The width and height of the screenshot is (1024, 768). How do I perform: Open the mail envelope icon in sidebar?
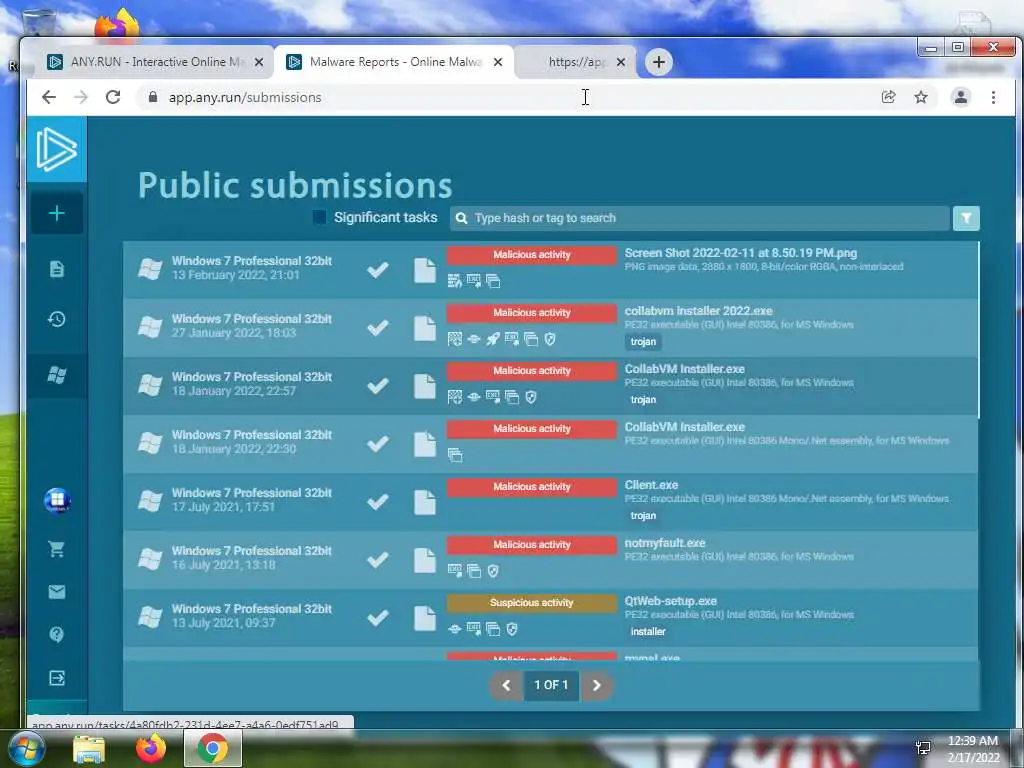pos(57,592)
